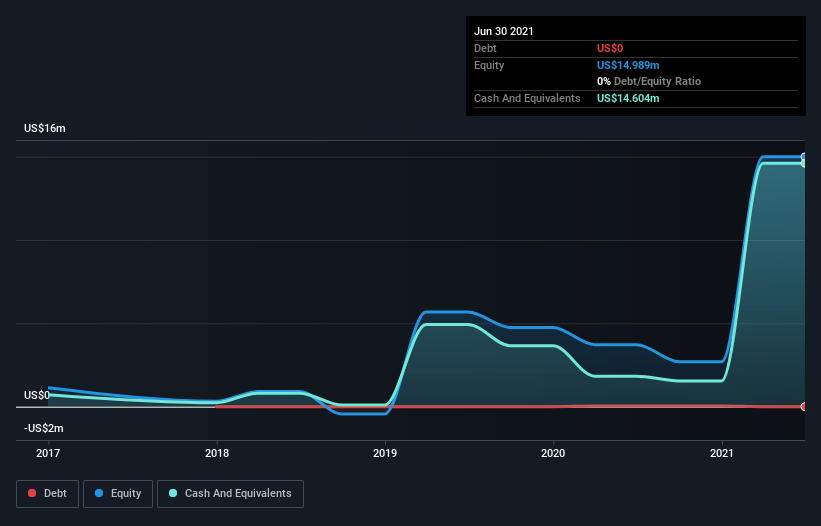Click the US$0 axis label
This screenshot has width=821, height=526.
pyautogui.click(x=37, y=395)
